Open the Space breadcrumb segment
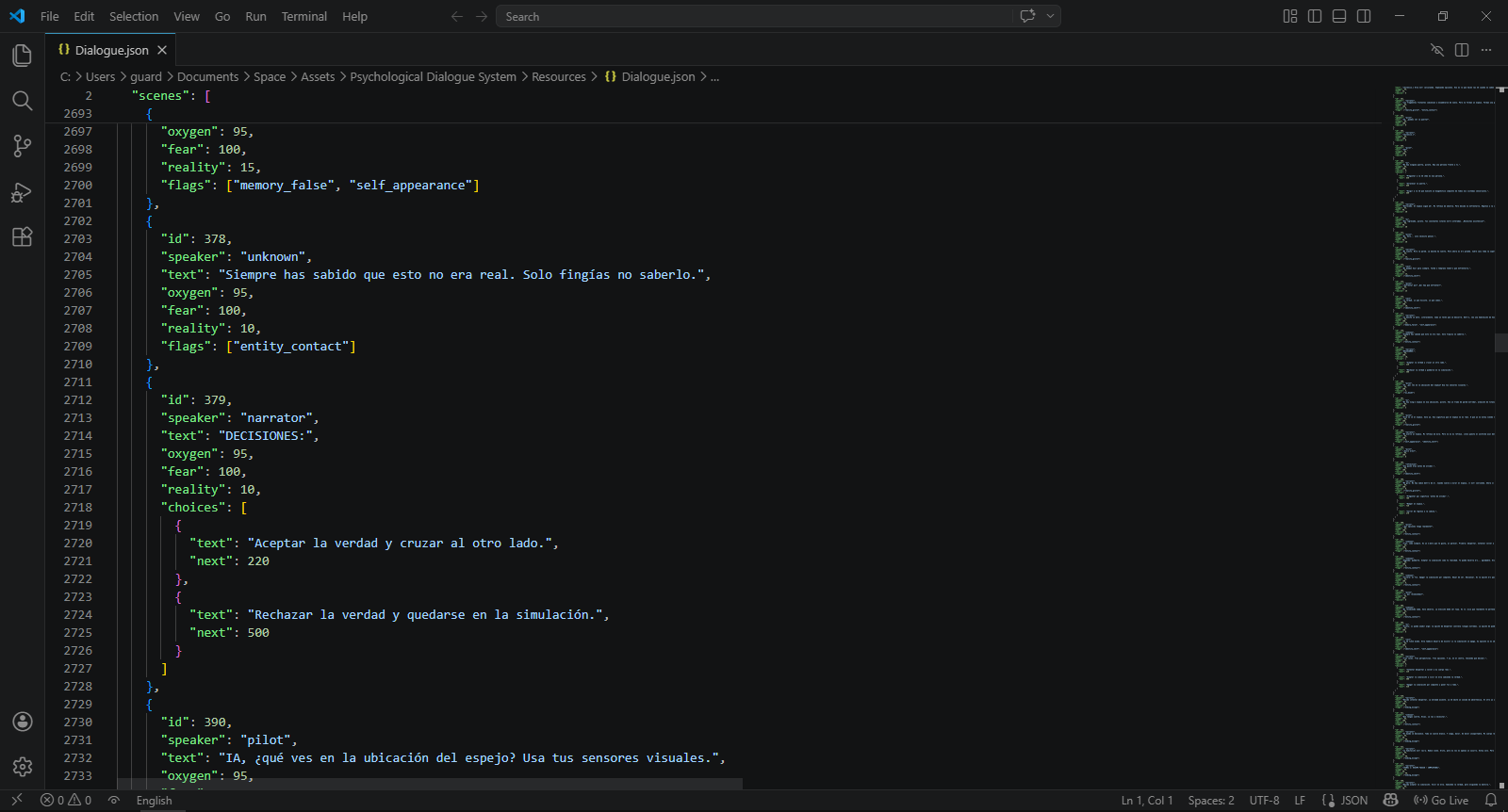The width and height of the screenshot is (1508, 812). [270, 77]
